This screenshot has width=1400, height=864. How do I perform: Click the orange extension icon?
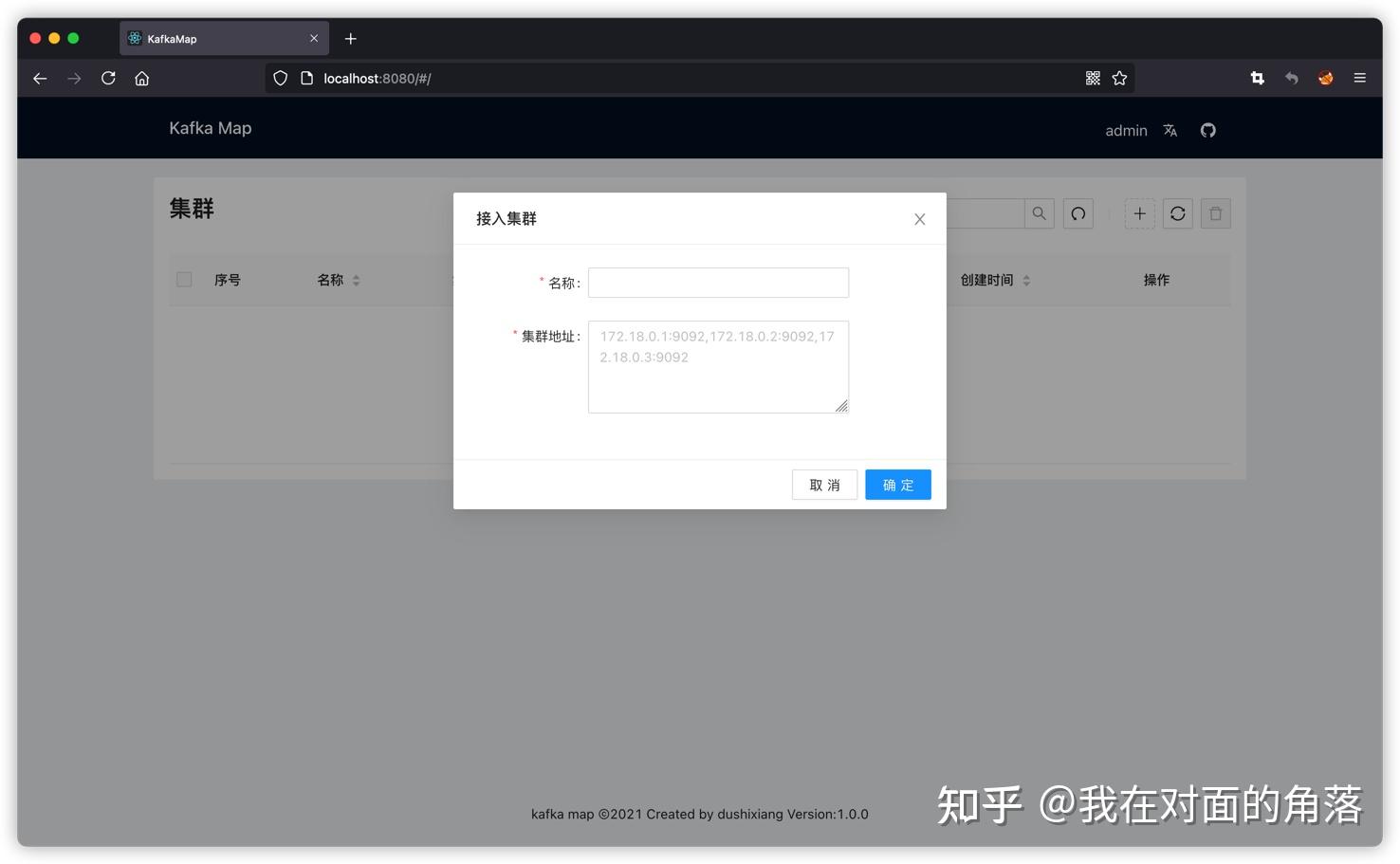coord(1325,79)
